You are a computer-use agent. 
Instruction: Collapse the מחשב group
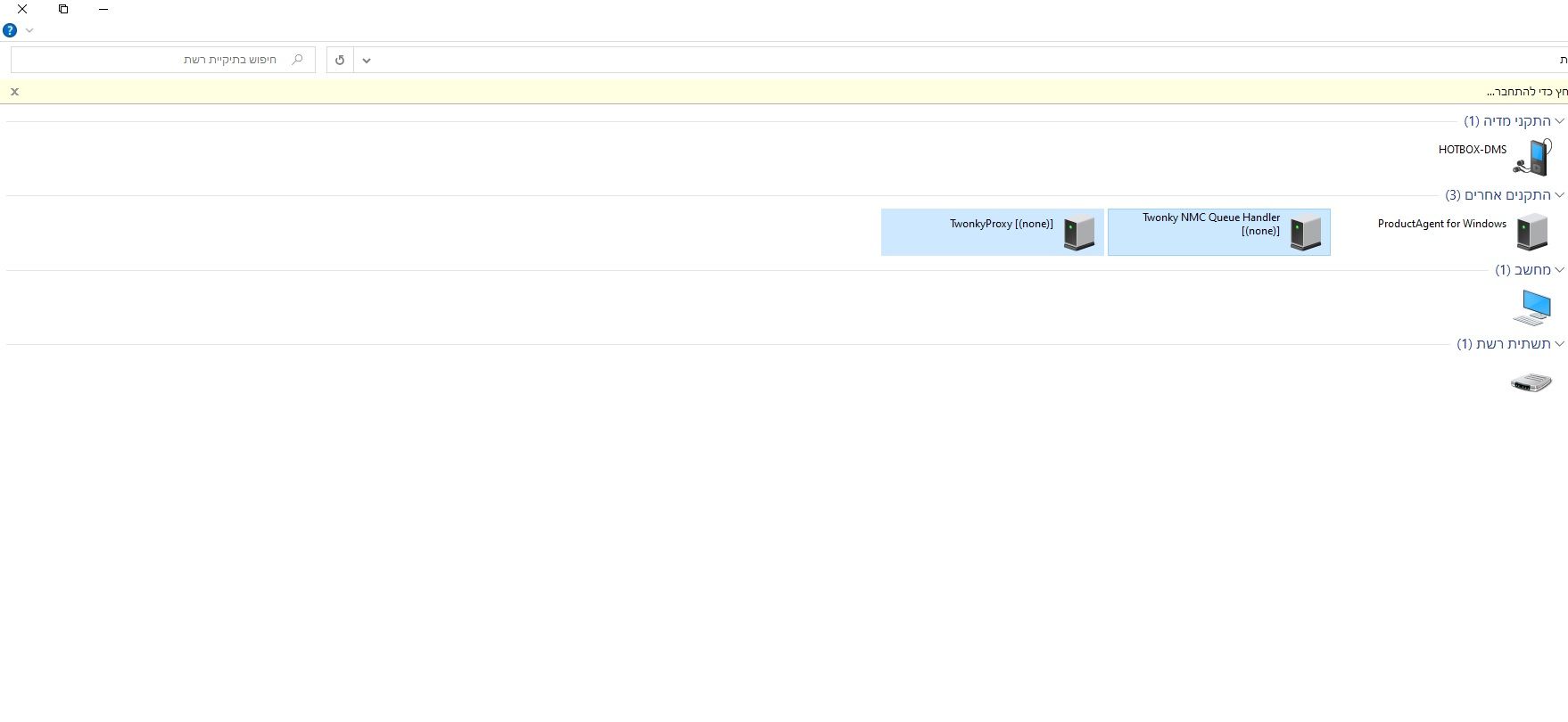[x=1559, y=270]
